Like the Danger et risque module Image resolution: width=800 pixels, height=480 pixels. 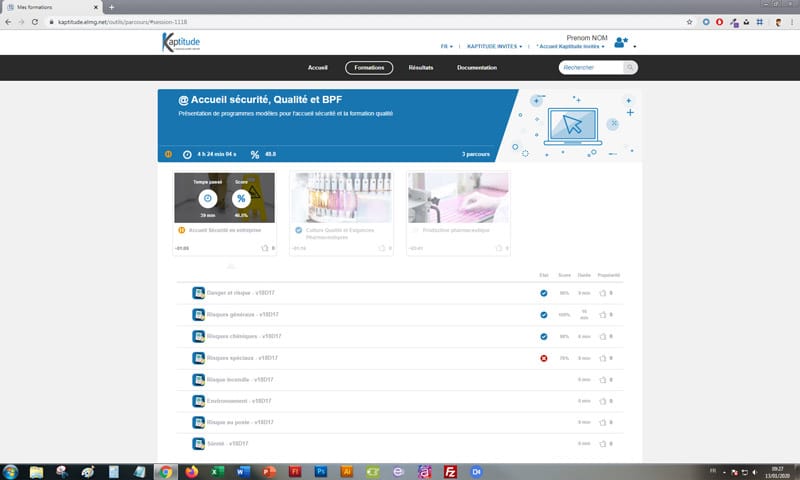602,294
